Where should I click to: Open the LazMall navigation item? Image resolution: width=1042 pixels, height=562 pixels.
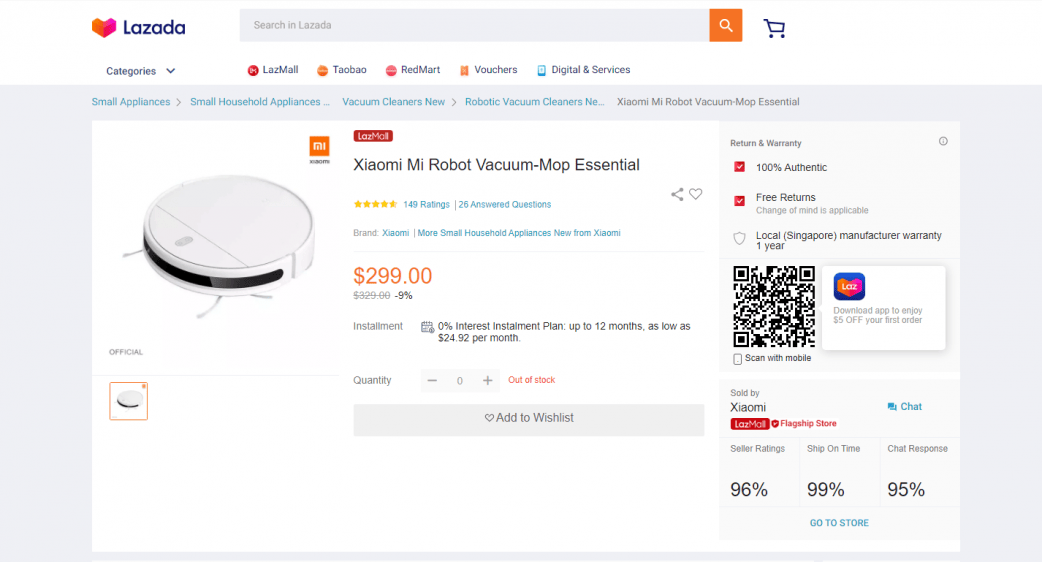pyautogui.click(x=272, y=70)
